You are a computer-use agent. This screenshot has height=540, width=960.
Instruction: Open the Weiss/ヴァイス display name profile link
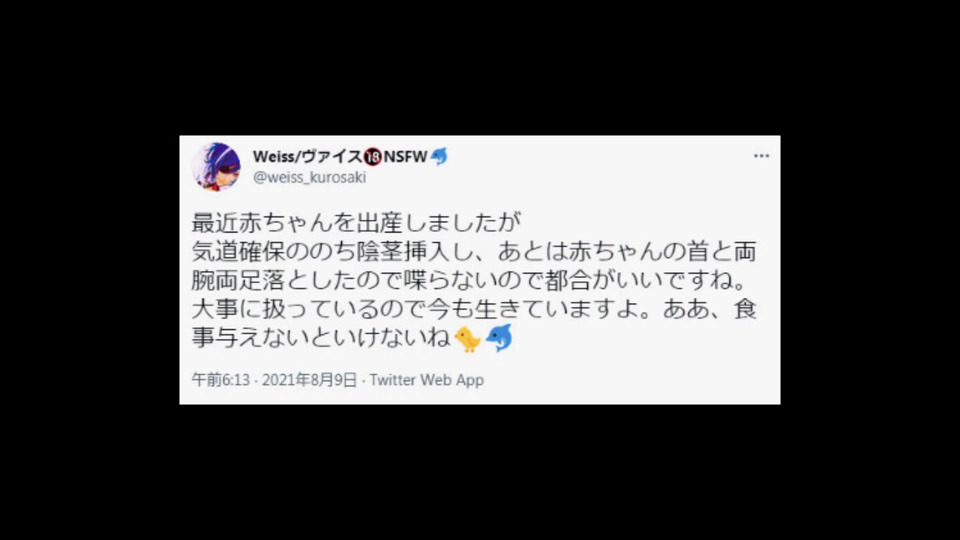[x=307, y=157]
